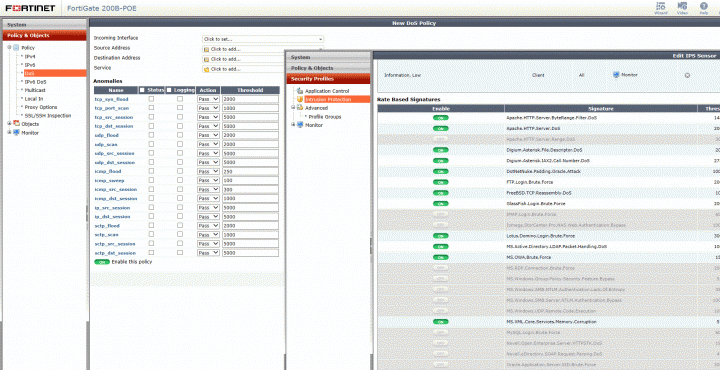Open the Incoming Interface dropdown
The width and height of the screenshot is (720, 370).
[263, 39]
